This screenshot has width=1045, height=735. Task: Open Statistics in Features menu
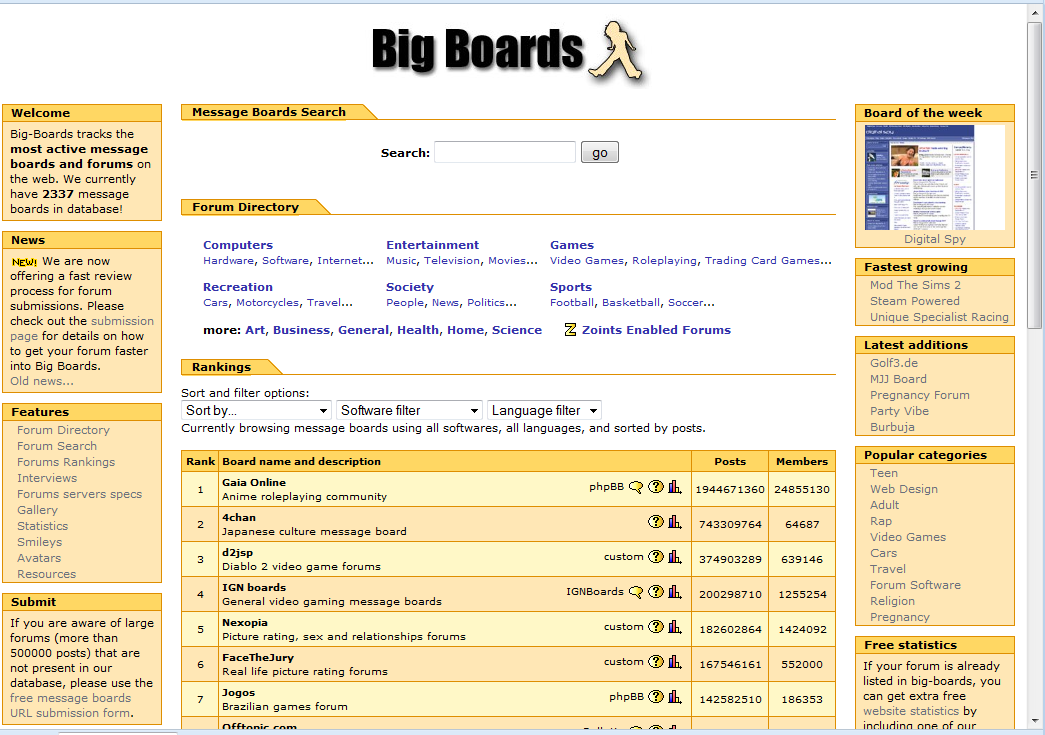point(42,526)
